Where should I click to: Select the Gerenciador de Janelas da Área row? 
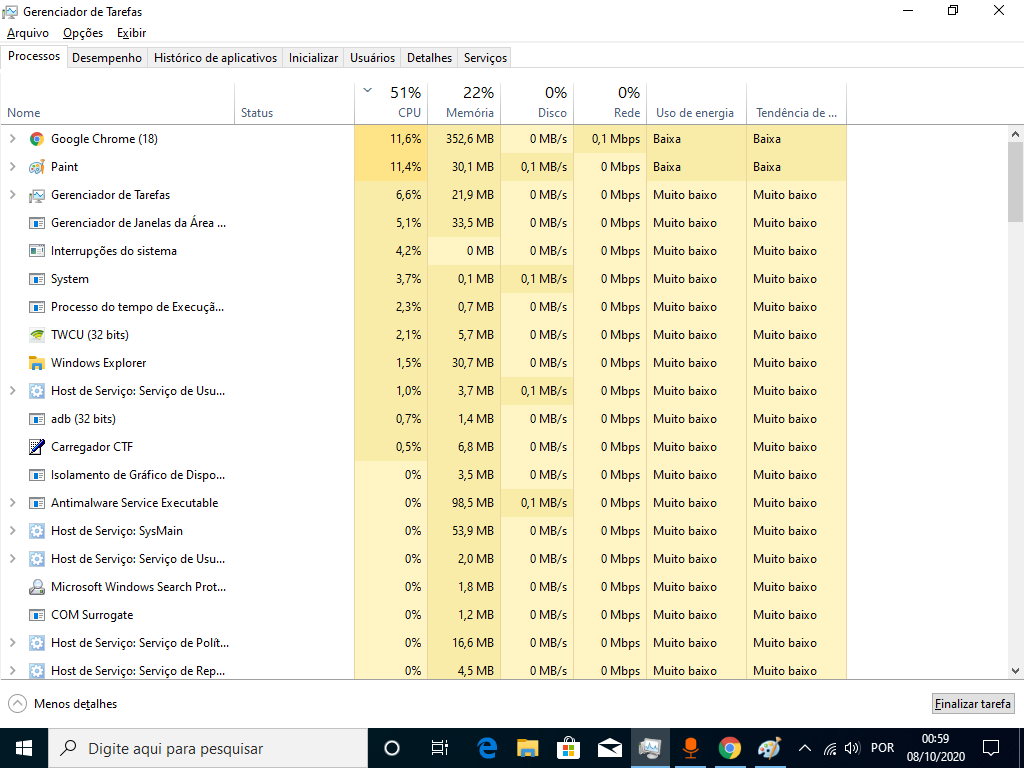[424, 223]
